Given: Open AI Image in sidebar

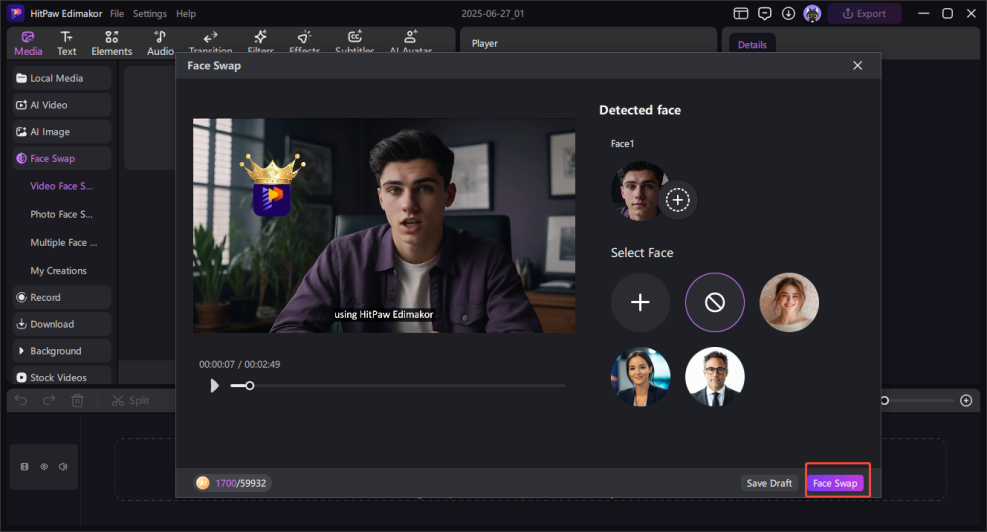Looking at the screenshot, I should click(x=62, y=132).
